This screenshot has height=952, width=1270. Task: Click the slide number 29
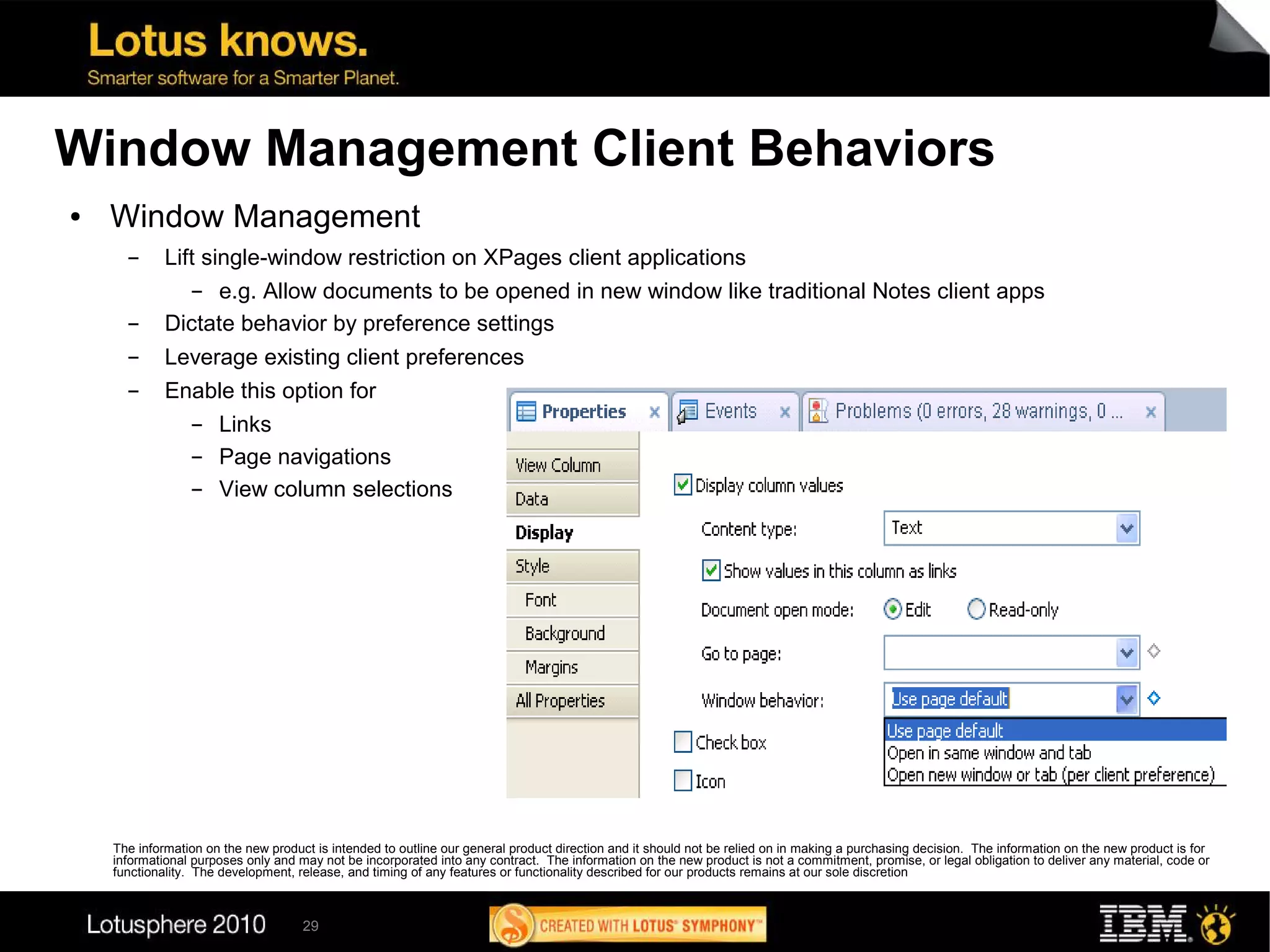pyautogui.click(x=311, y=926)
